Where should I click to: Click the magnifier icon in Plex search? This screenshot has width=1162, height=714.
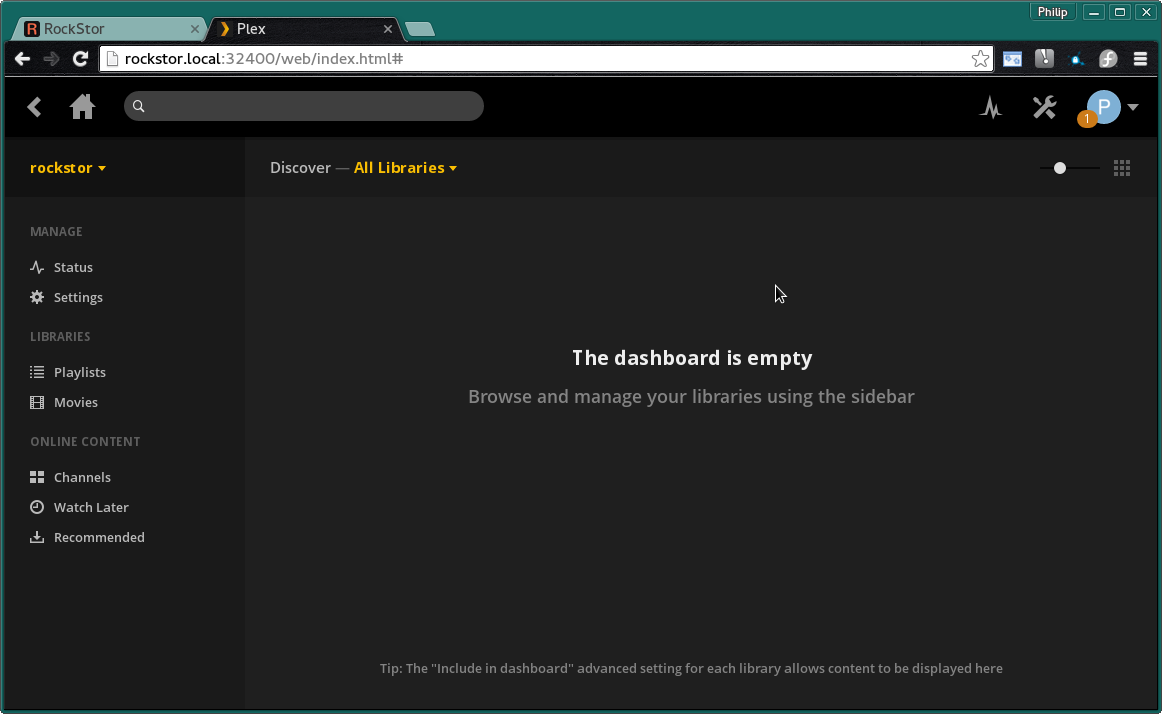[x=139, y=107]
